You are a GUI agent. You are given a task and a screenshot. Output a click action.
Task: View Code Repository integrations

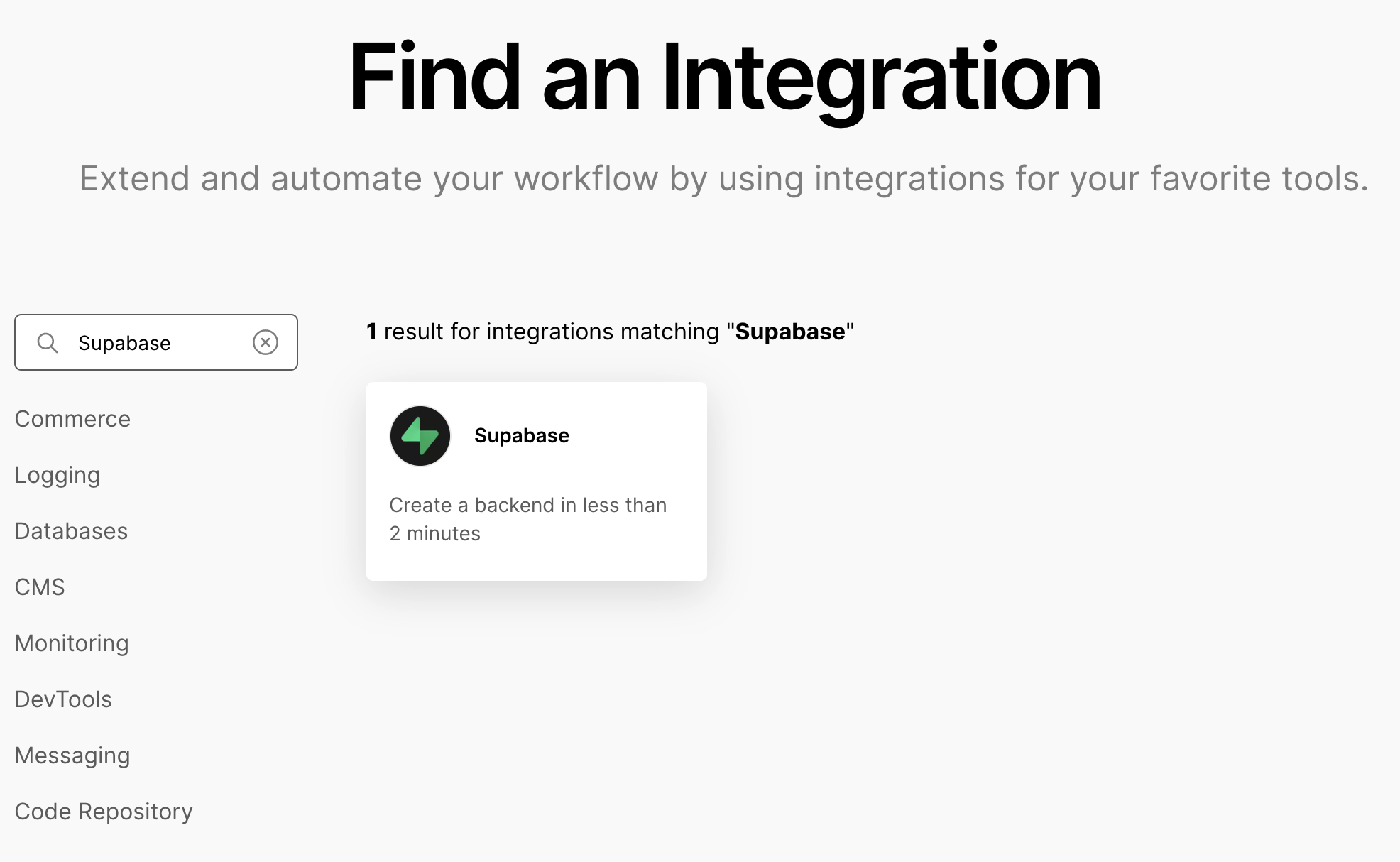[x=104, y=812]
